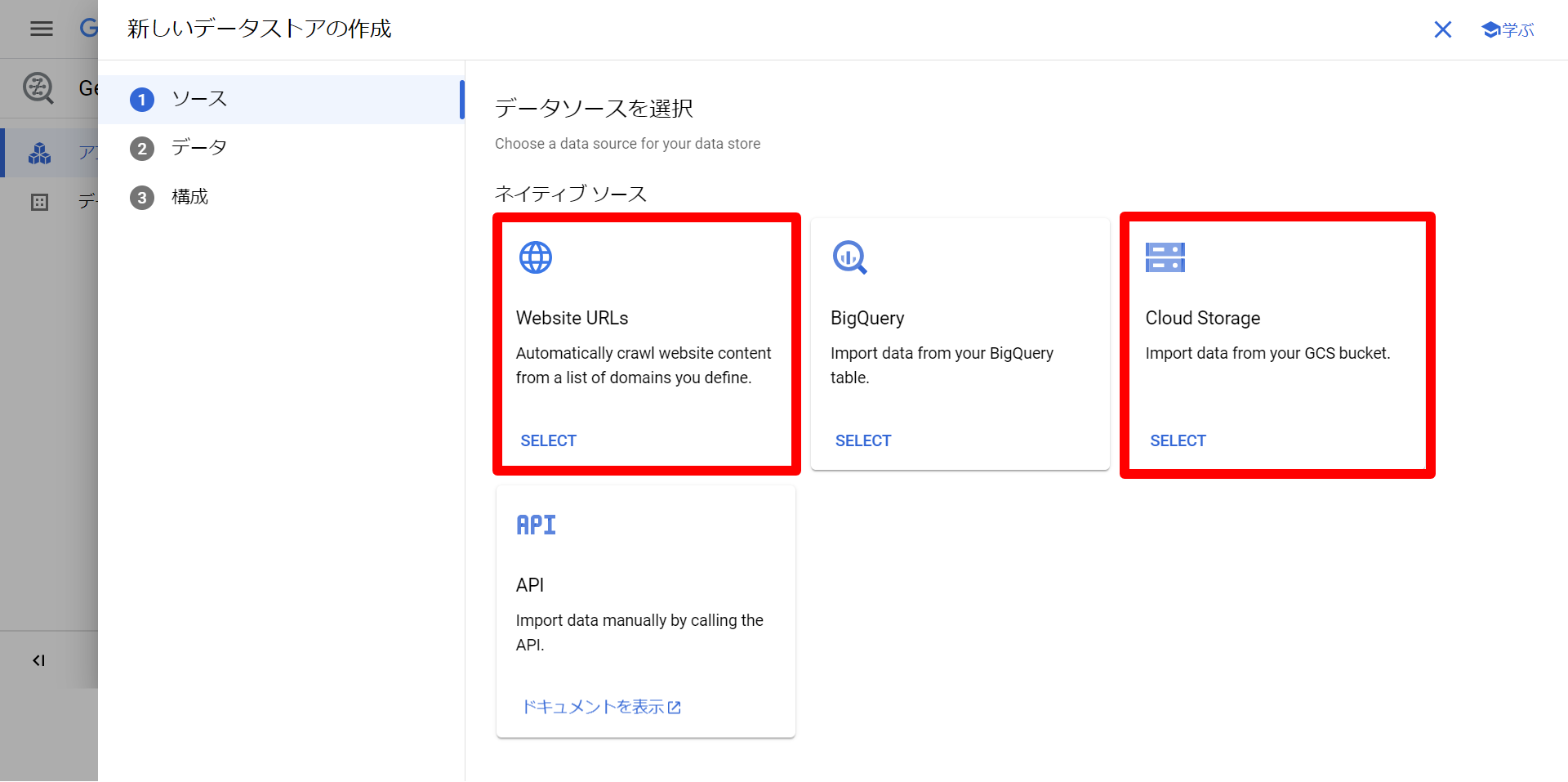Click the hamburger navigation menu icon
This screenshot has width=1568, height=782.
click(x=41, y=29)
